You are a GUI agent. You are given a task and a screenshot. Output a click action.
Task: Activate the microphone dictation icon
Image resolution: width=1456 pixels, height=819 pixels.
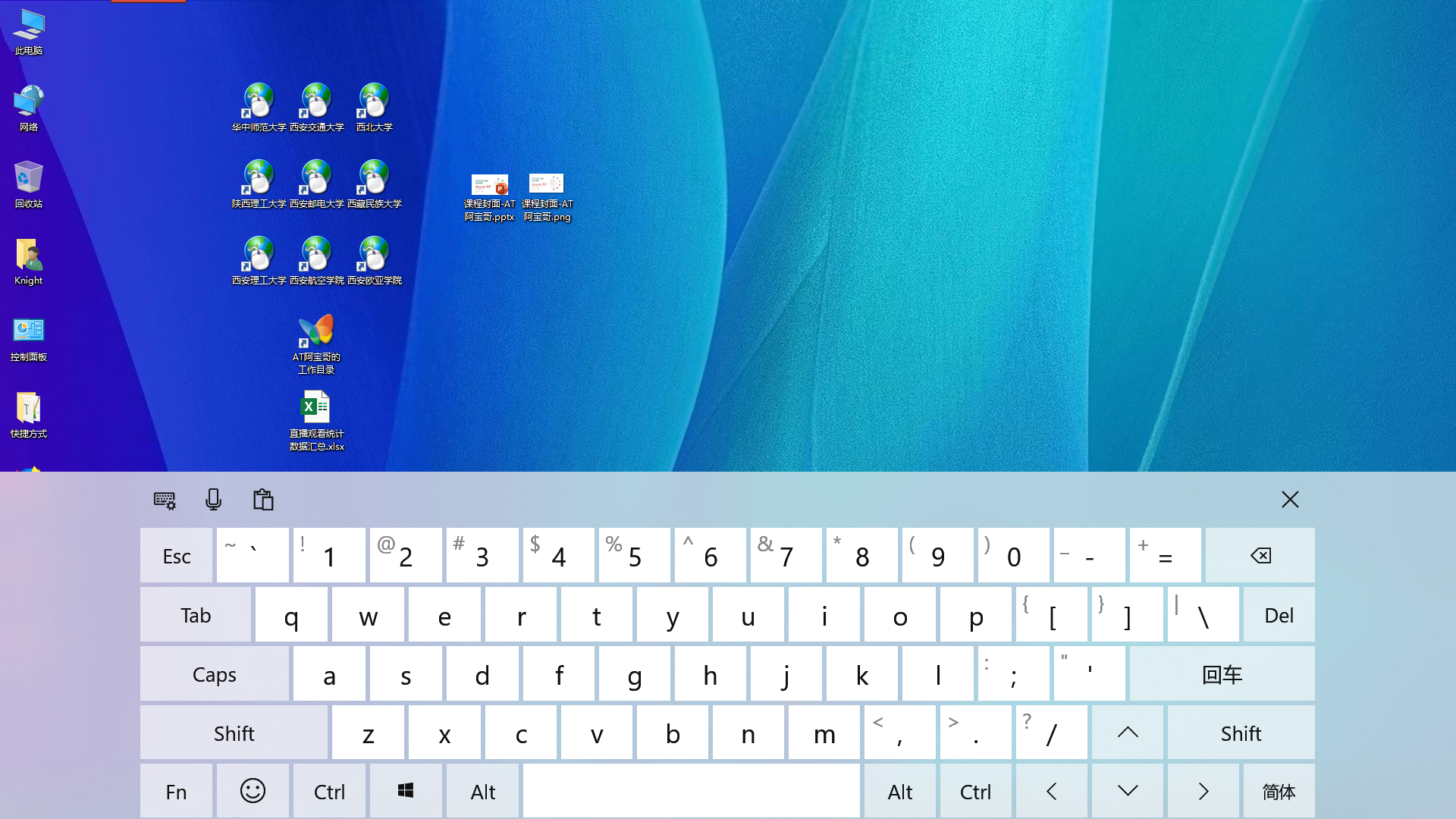[213, 499]
